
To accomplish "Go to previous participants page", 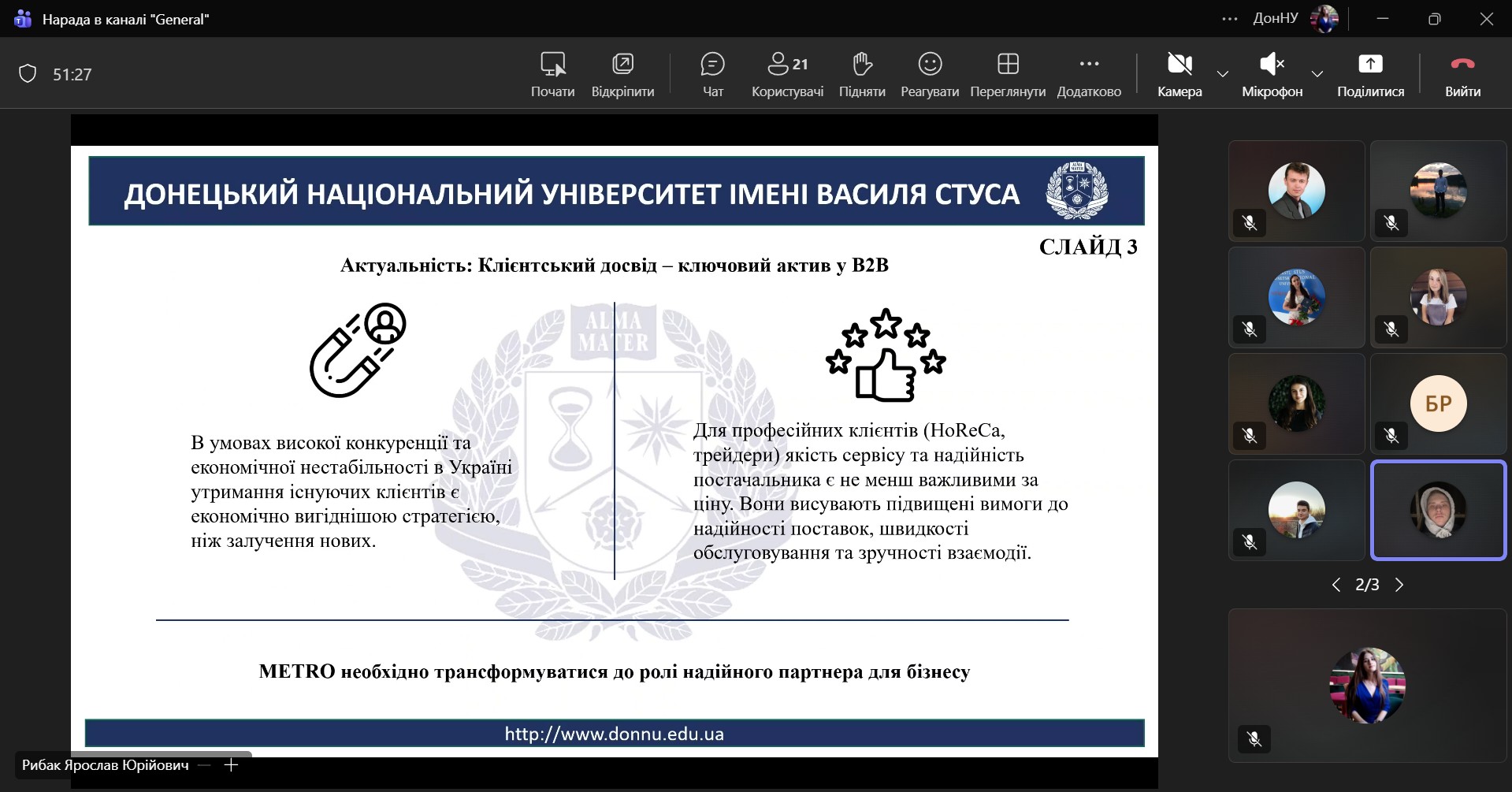I will tap(1336, 585).
